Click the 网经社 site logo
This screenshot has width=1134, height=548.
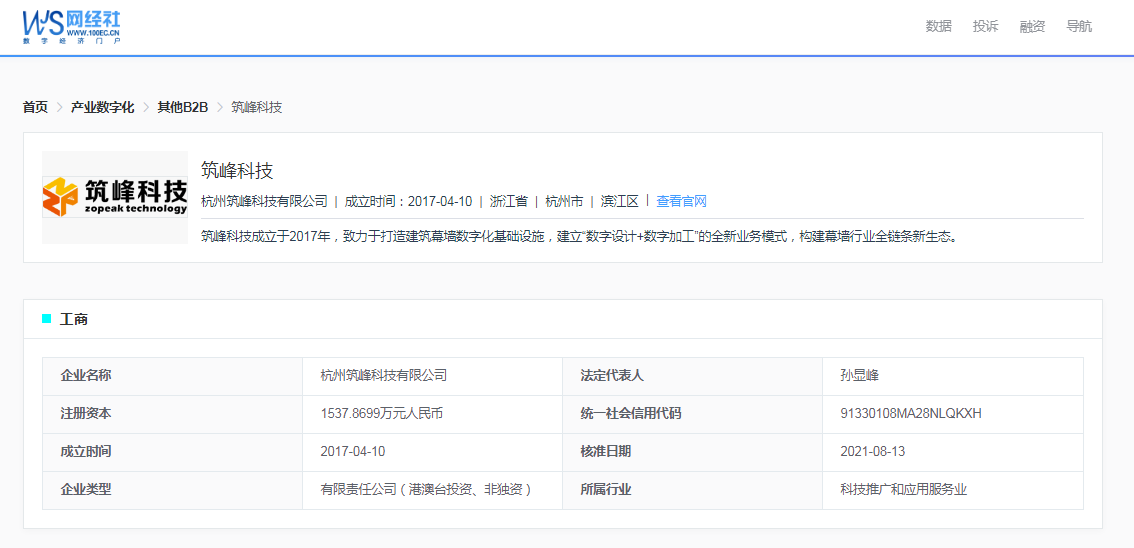click(71, 27)
